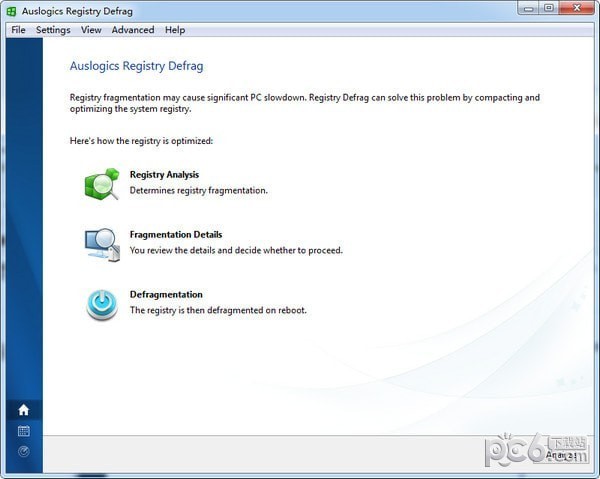Open the File menu
Screen dimensions: 600x479
tap(18, 30)
